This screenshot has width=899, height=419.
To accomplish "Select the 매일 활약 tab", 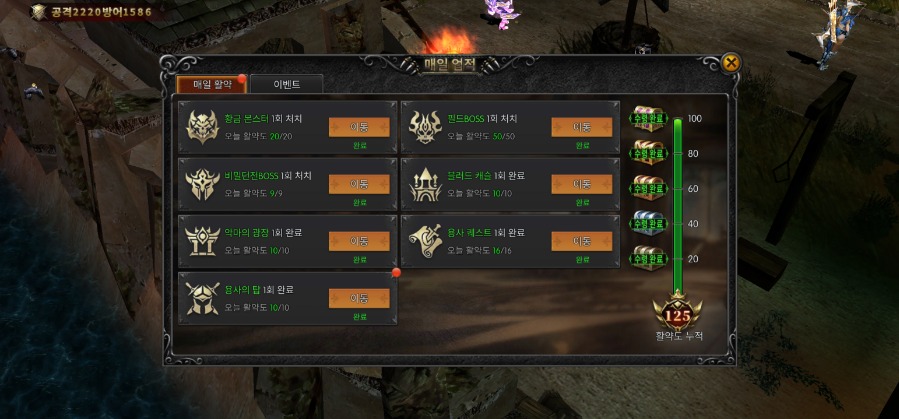I will point(212,84).
